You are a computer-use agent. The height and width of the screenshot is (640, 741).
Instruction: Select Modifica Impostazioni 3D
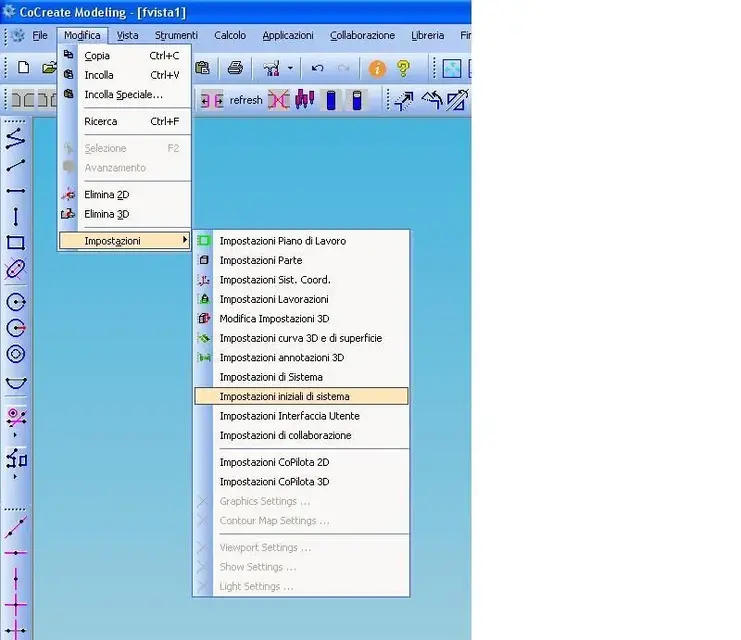click(x=301, y=319)
